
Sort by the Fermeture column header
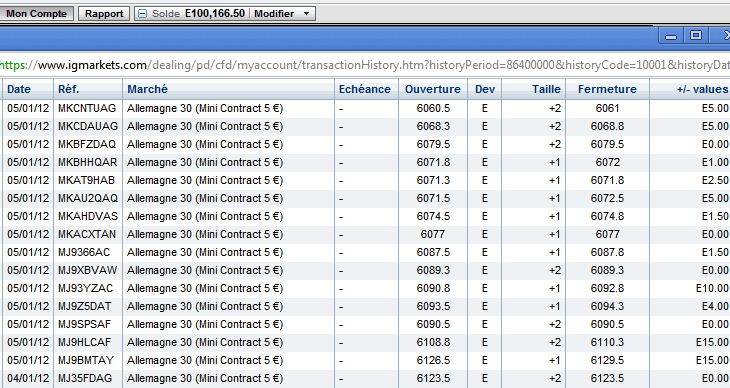coord(607,89)
